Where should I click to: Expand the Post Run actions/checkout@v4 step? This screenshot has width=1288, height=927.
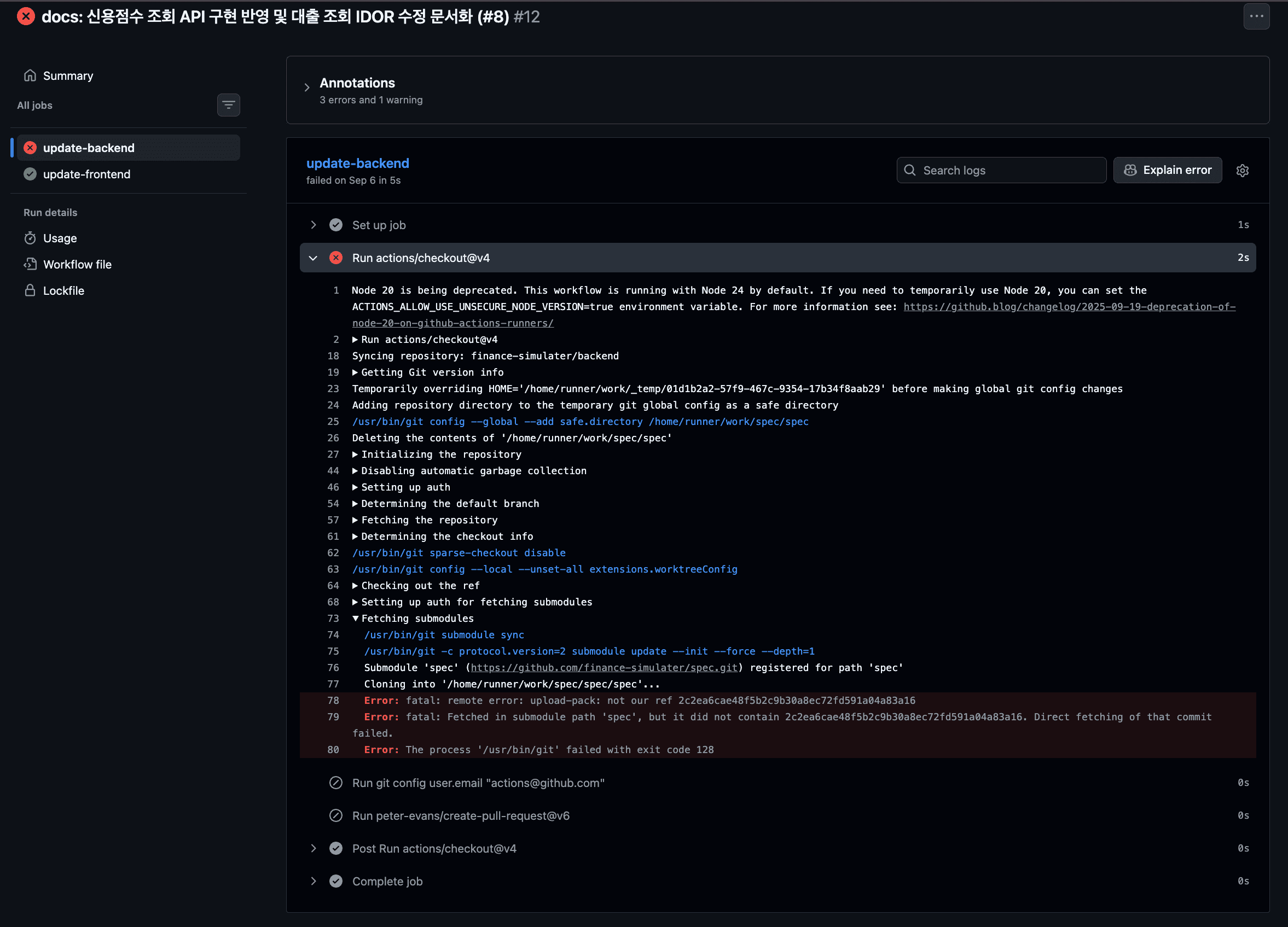coord(778,848)
